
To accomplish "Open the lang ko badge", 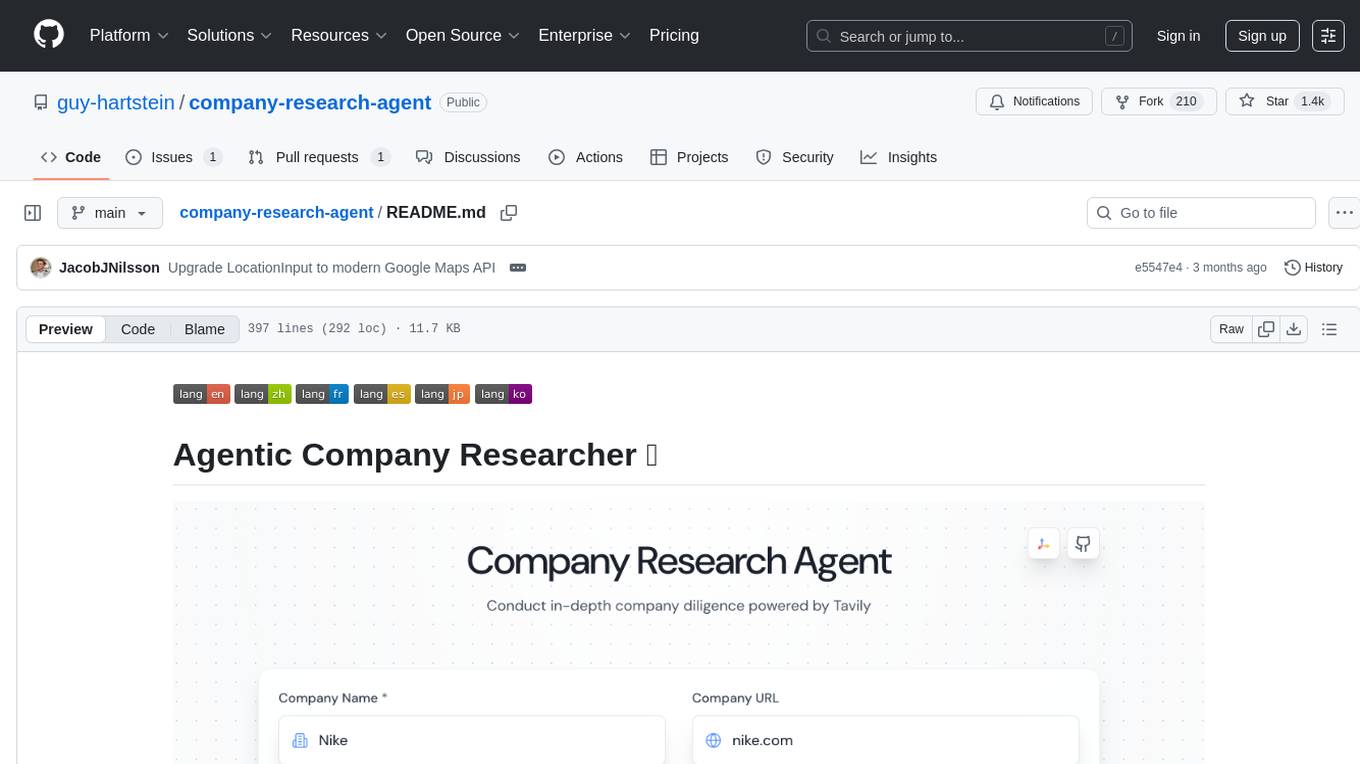I will click(503, 394).
